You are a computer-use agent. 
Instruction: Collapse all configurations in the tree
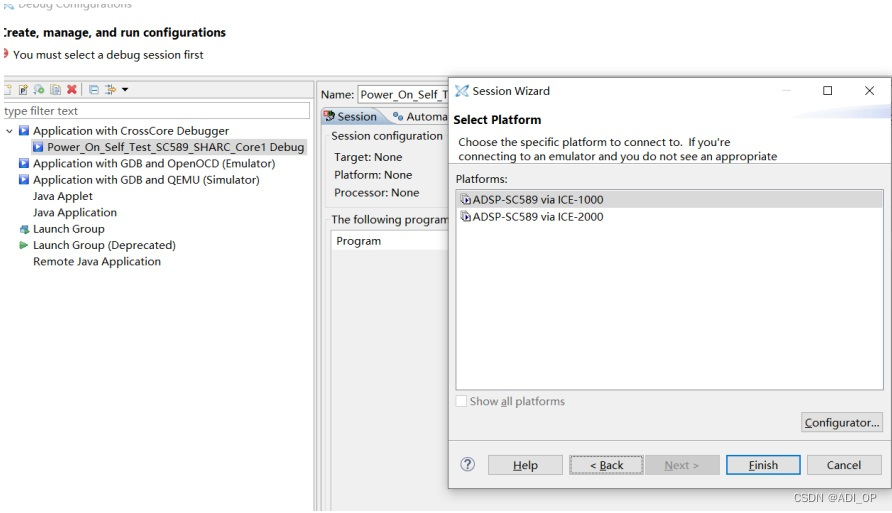94,89
